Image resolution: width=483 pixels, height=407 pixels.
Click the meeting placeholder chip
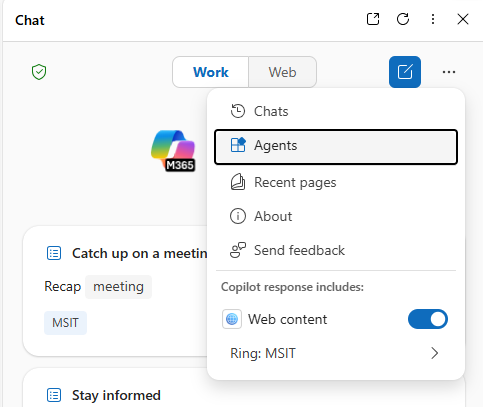point(118,287)
